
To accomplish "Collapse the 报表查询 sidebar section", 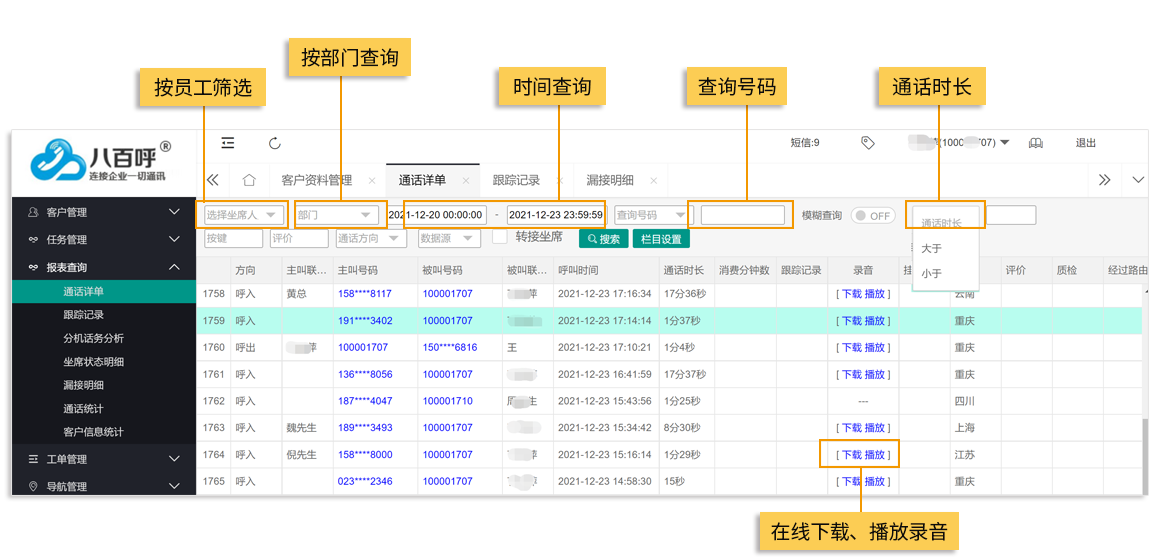I will point(174,267).
